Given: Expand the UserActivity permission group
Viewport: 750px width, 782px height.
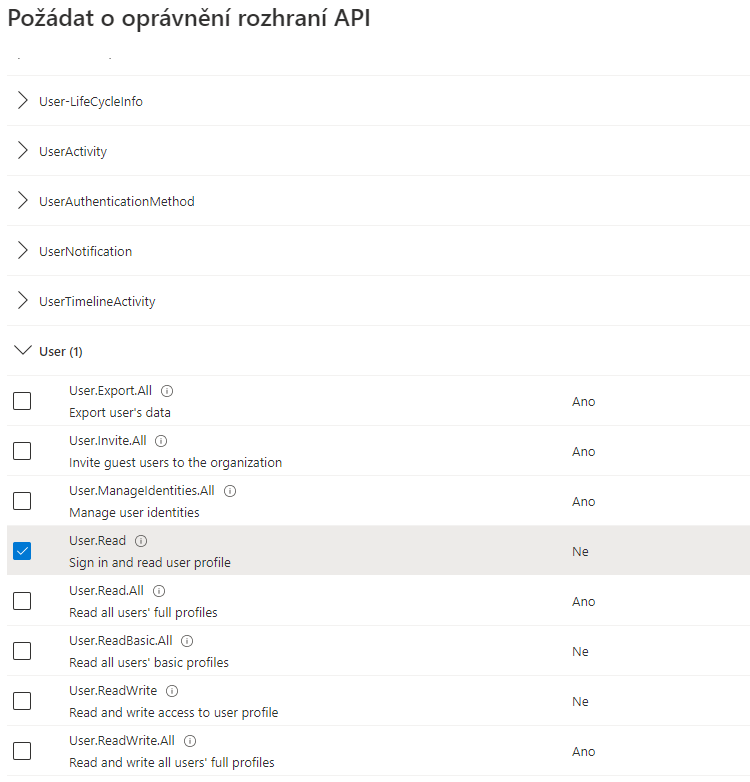Looking at the screenshot, I should (24, 151).
